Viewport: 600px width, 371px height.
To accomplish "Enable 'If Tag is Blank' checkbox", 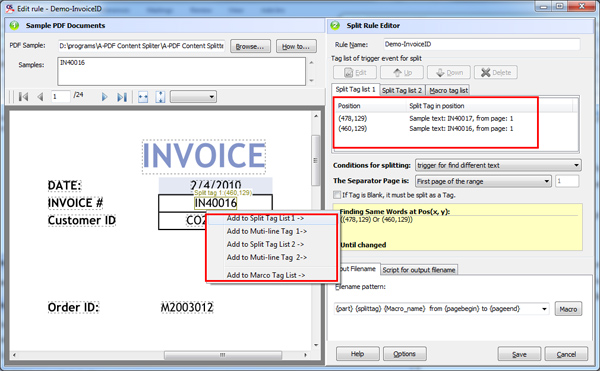I will (x=337, y=195).
